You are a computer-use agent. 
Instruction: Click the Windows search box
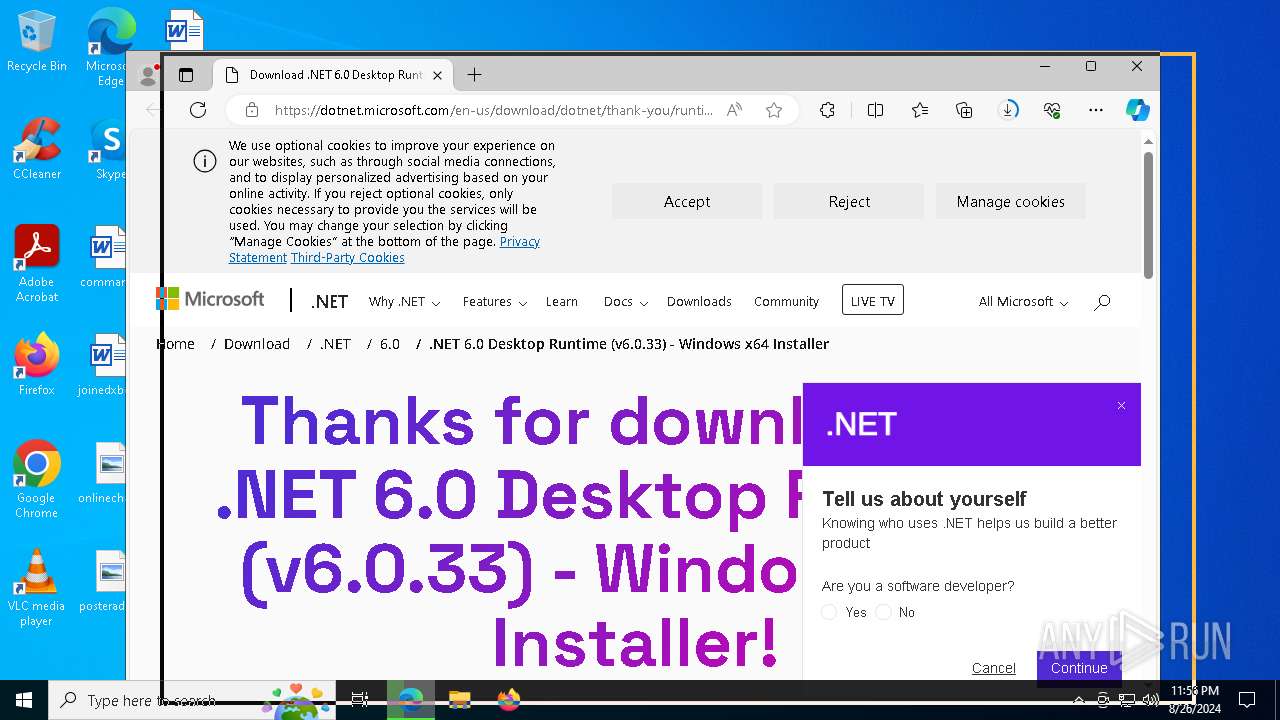pos(190,700)
